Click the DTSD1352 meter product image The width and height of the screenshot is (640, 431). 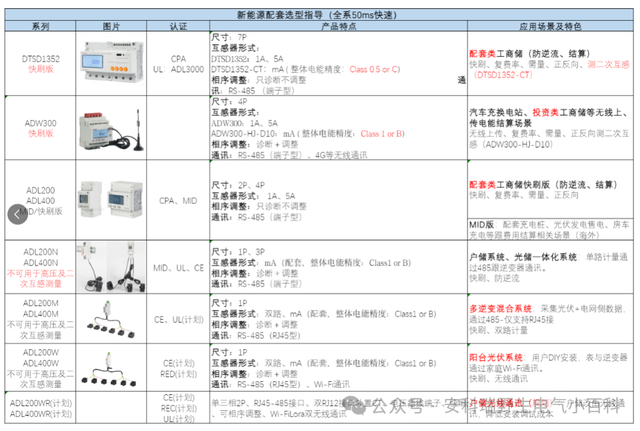pos(112,62)
